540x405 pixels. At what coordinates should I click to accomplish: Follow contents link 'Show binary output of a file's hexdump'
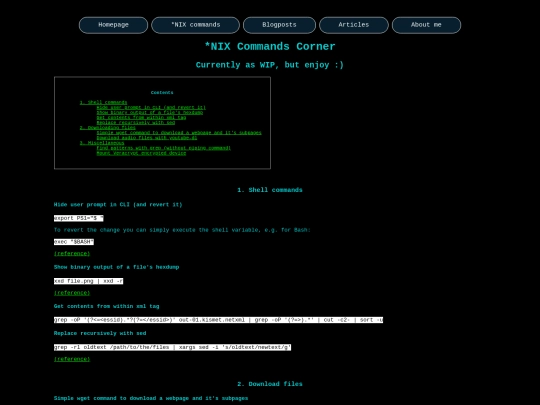coord(149,113)
